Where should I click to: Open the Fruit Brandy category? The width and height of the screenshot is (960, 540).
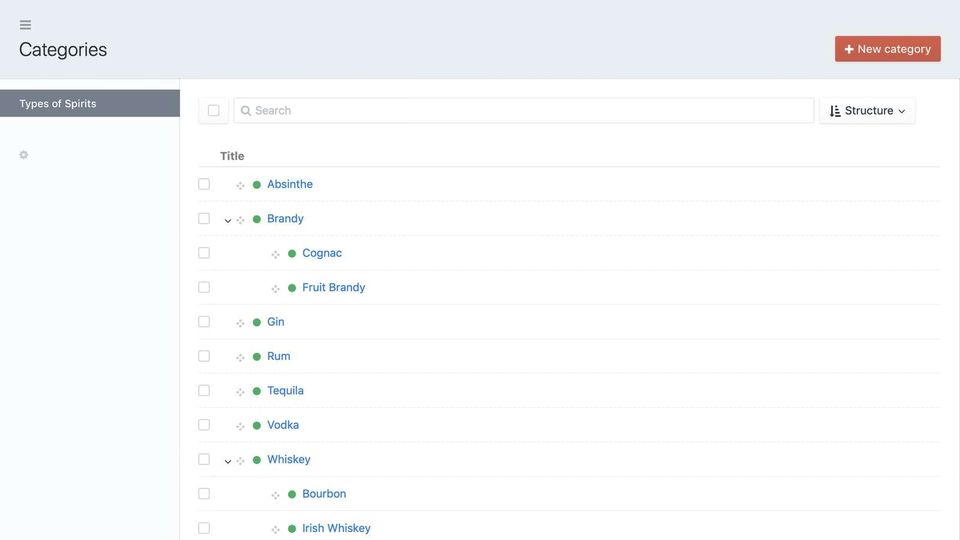pyautogui.click(x=334, y=287)
